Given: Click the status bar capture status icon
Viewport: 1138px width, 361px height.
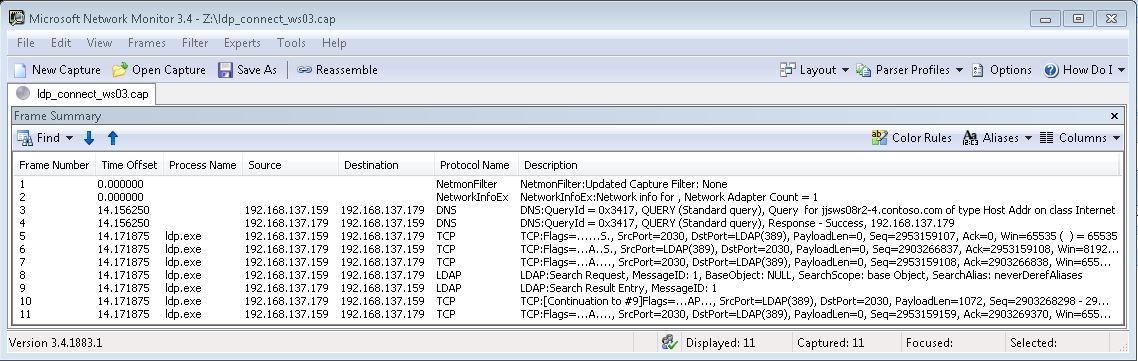Looking at the screenshot, I should 670,342.
